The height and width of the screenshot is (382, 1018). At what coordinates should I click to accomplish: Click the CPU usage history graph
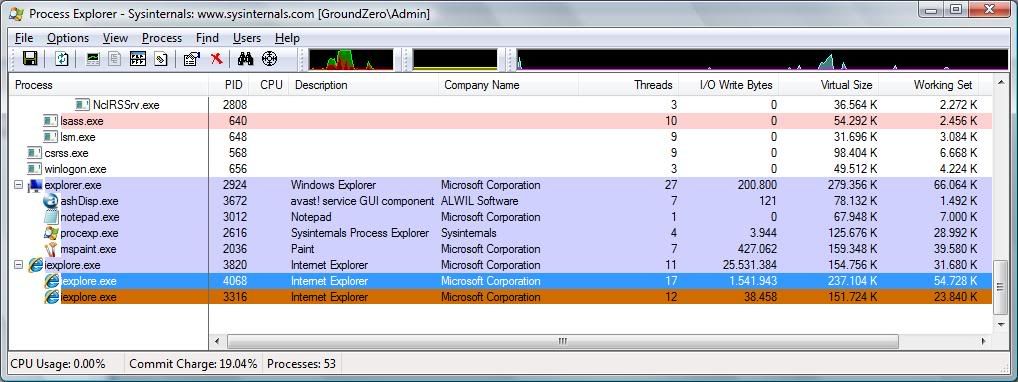351,59
